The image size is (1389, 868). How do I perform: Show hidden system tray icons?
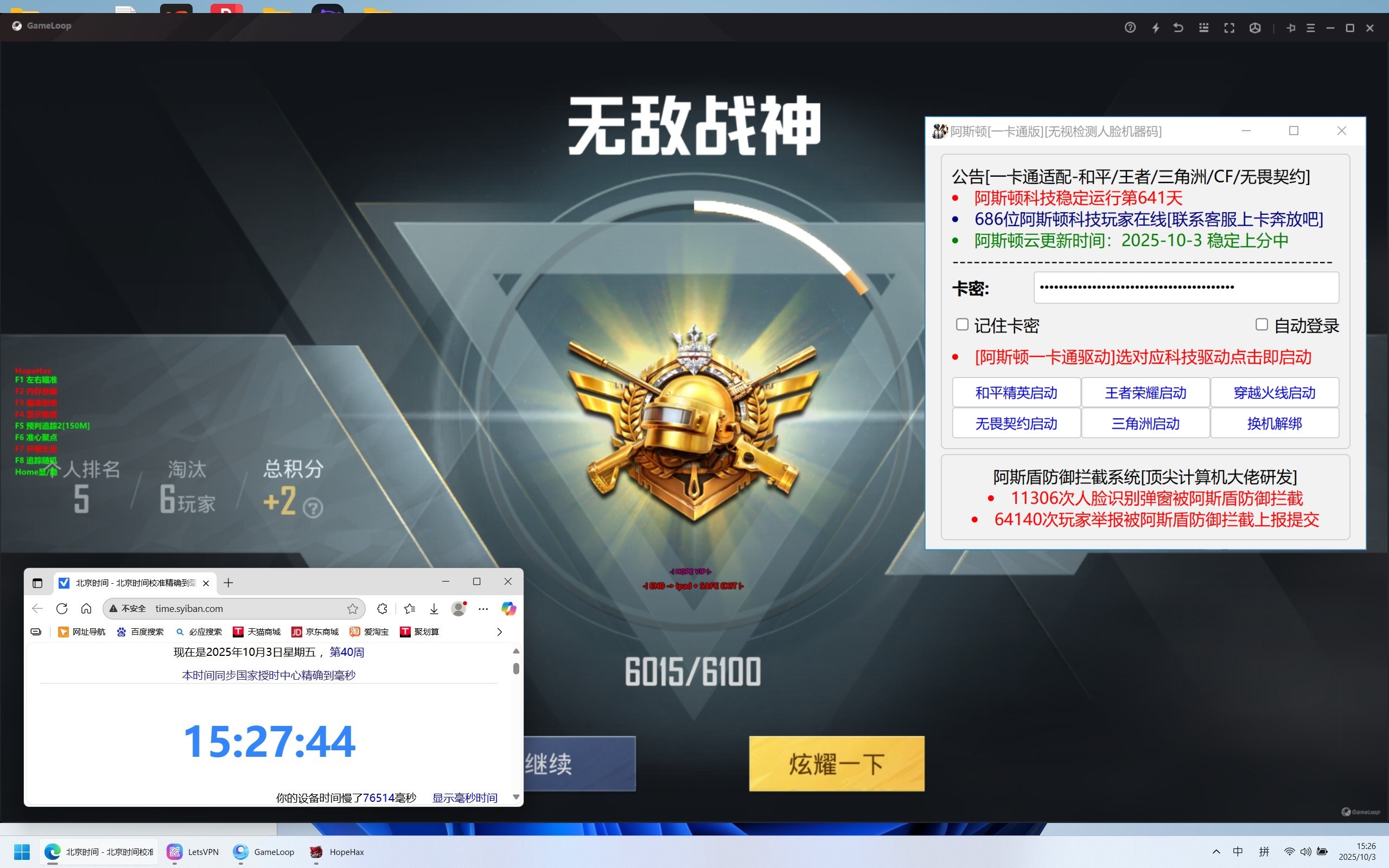click(1216, 851)
